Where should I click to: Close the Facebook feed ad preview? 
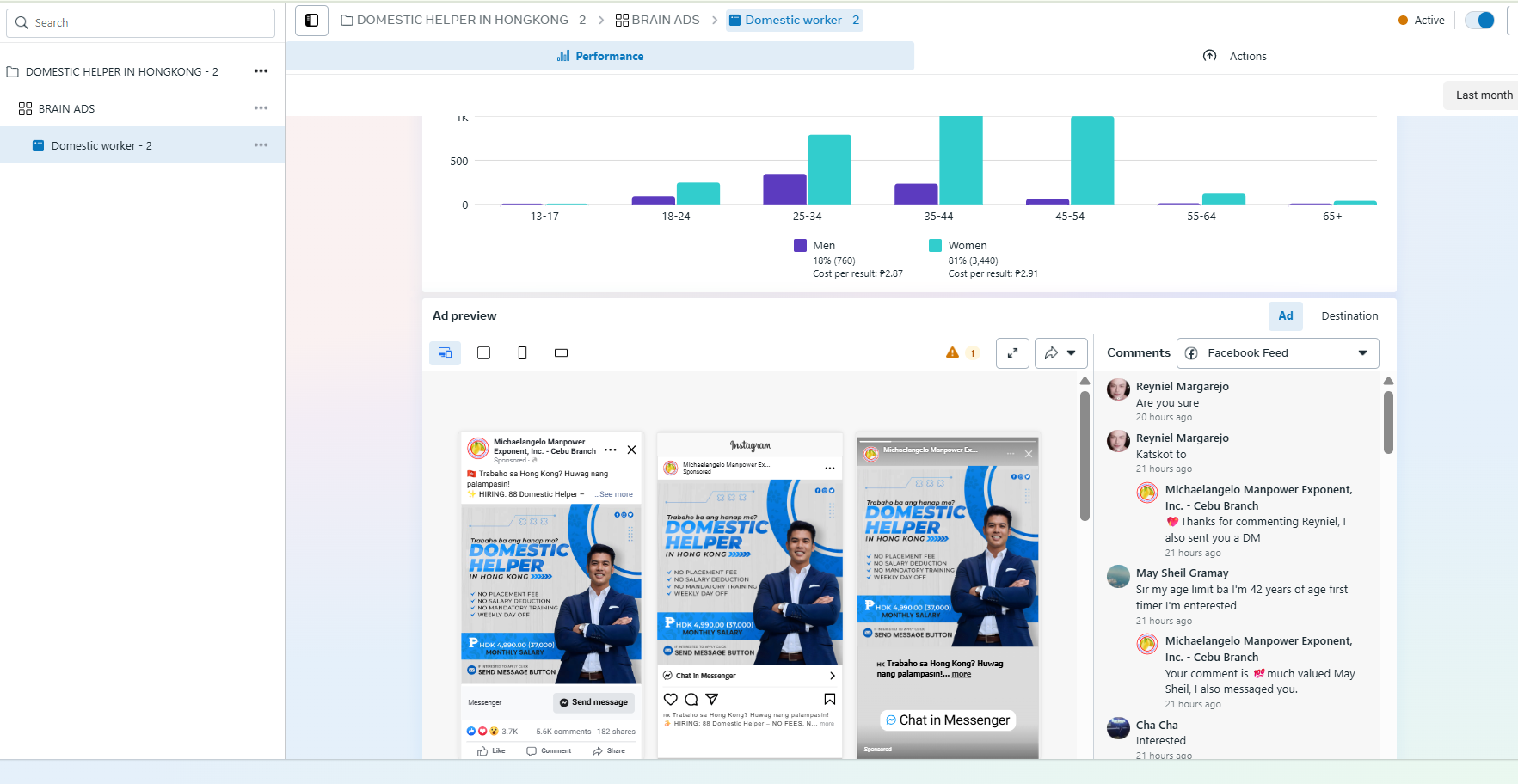pos(631,450)
